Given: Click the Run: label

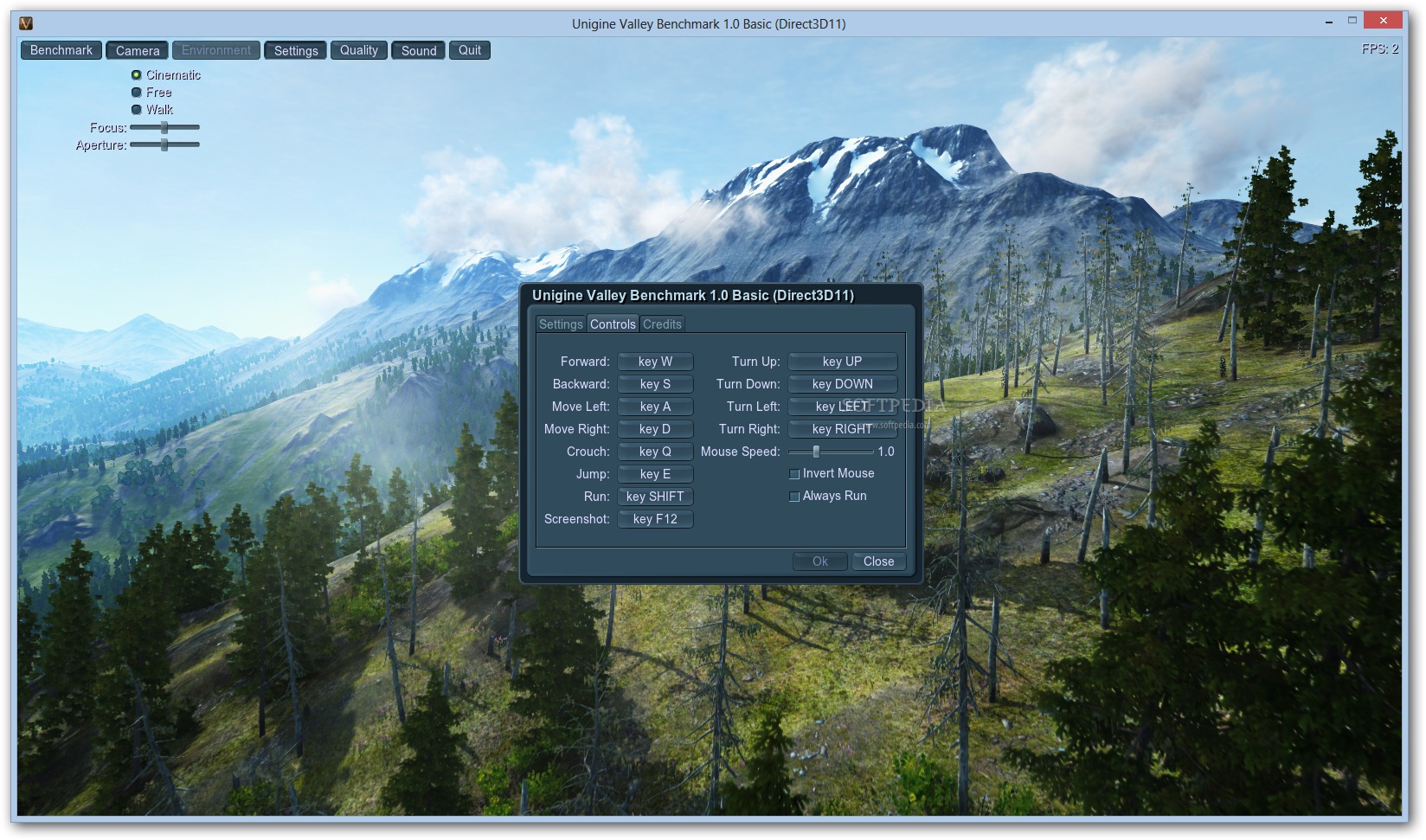Looking at the screenshot, I should [597, 497].
